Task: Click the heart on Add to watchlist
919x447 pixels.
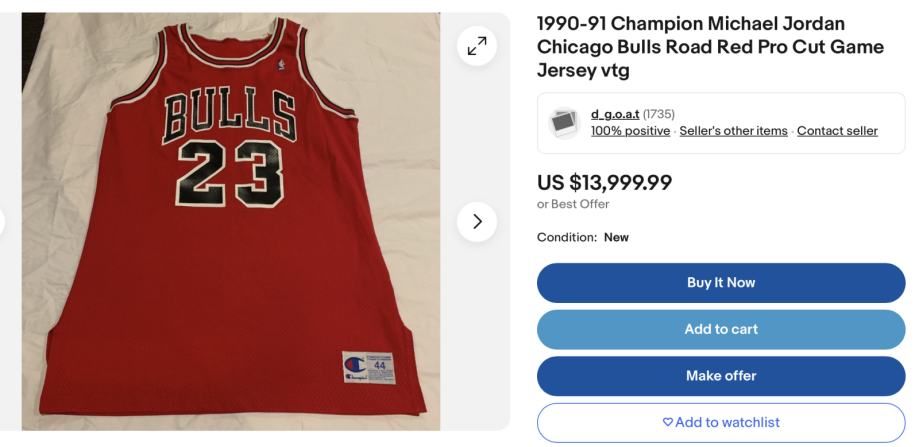Action: (x=669, y=423)
